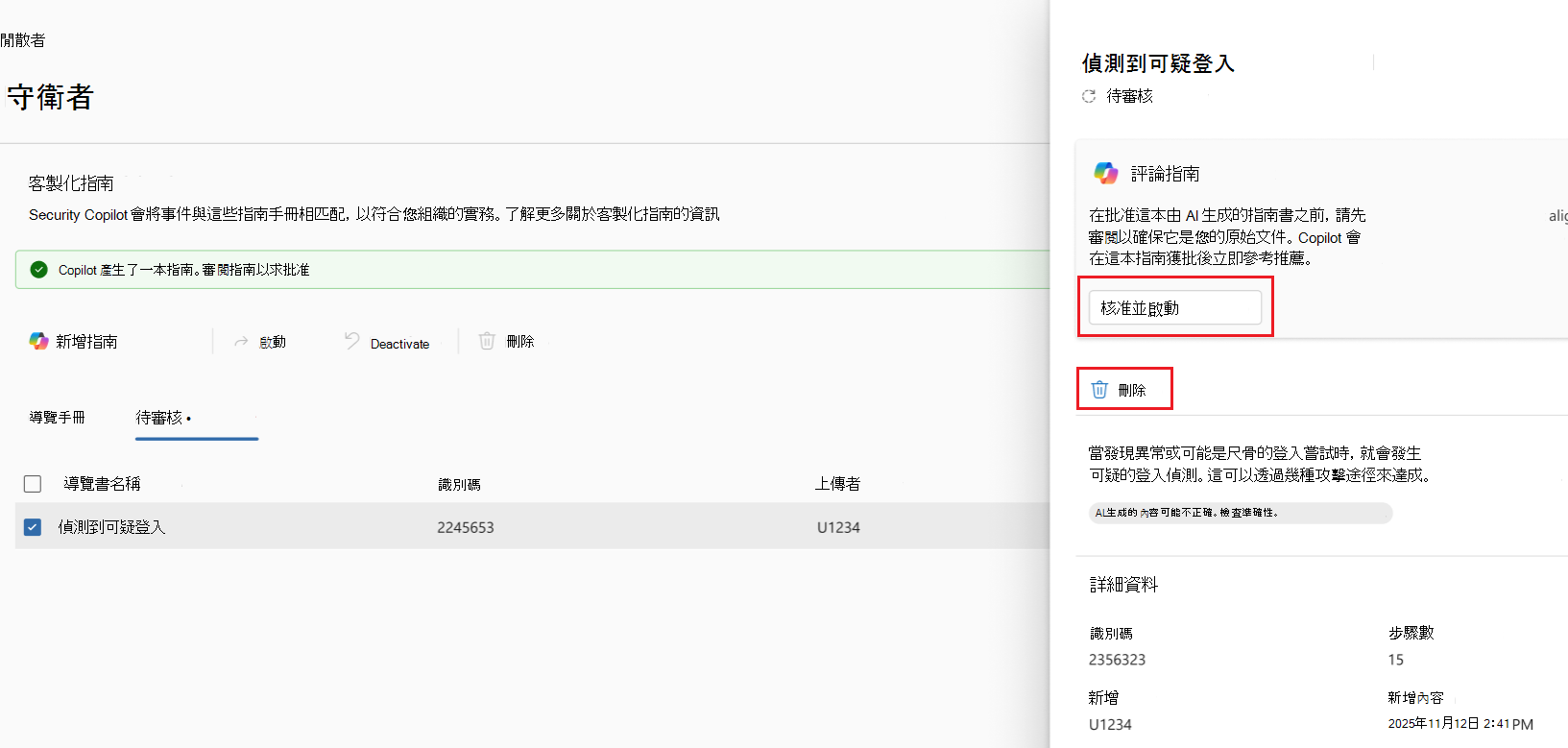Click the 2356323 identifier value in panel
Image resolution: width=1568 pixels, height=748 pixels.
(x=1117, y=660)
